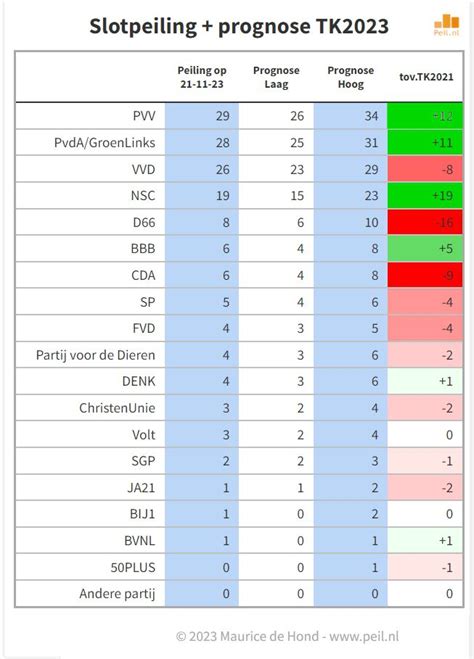This screenshot has height=659, width=474.
Task: Click the VVD poll value 26
Action: (223, 169)
